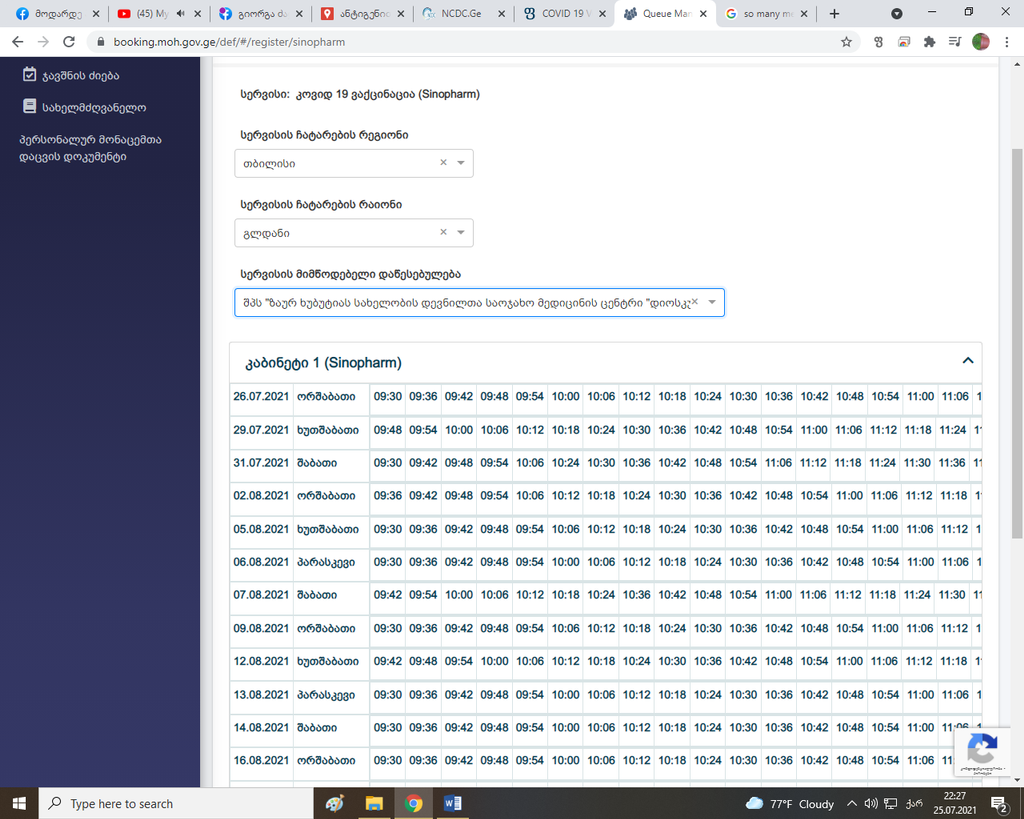This screenshot has height=819, width=1024.
Task: Open Chrome three-dot menu
Action: [x=1006, y=42]
